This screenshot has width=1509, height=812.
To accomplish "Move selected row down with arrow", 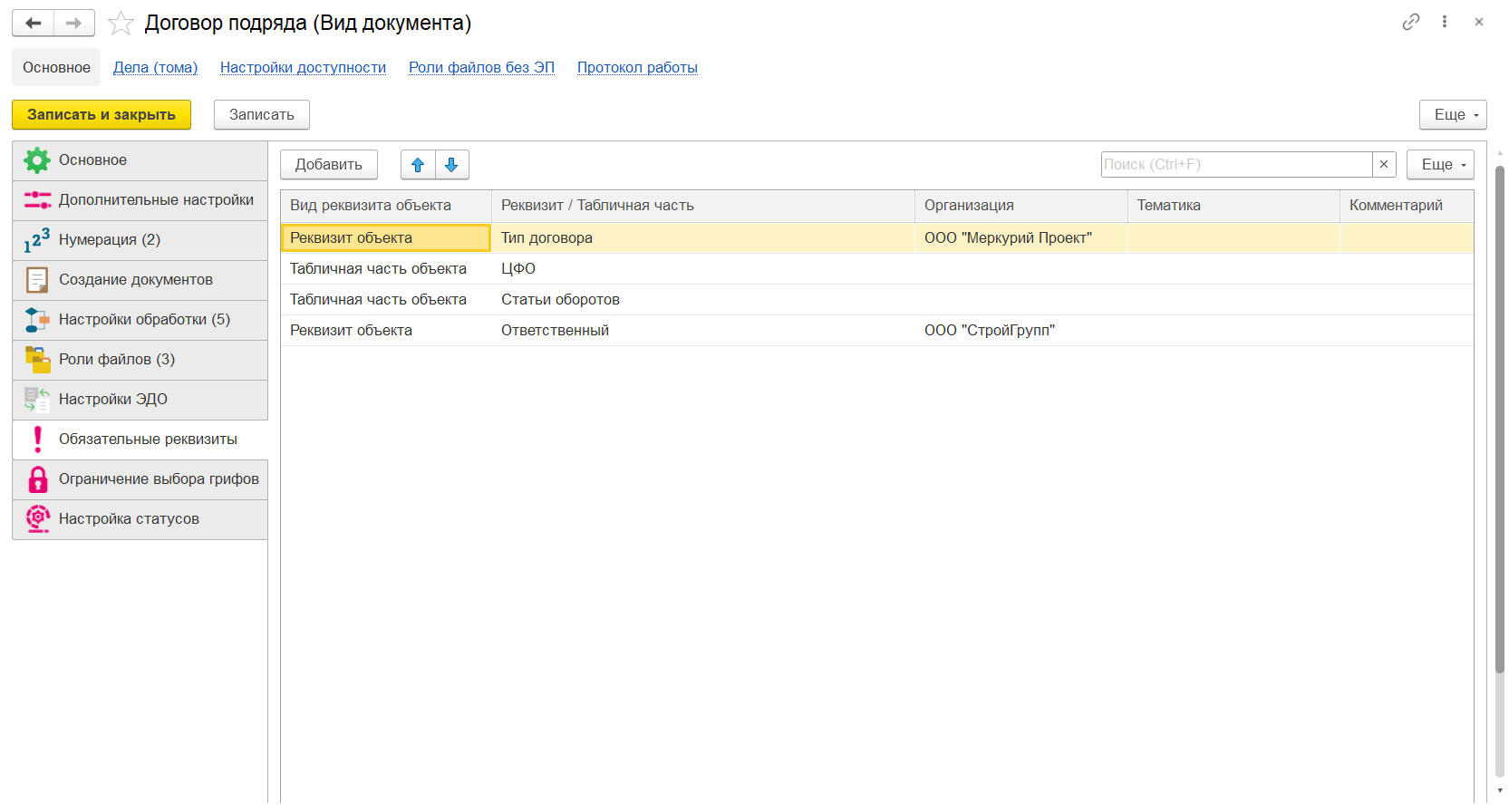I will 451,165.
